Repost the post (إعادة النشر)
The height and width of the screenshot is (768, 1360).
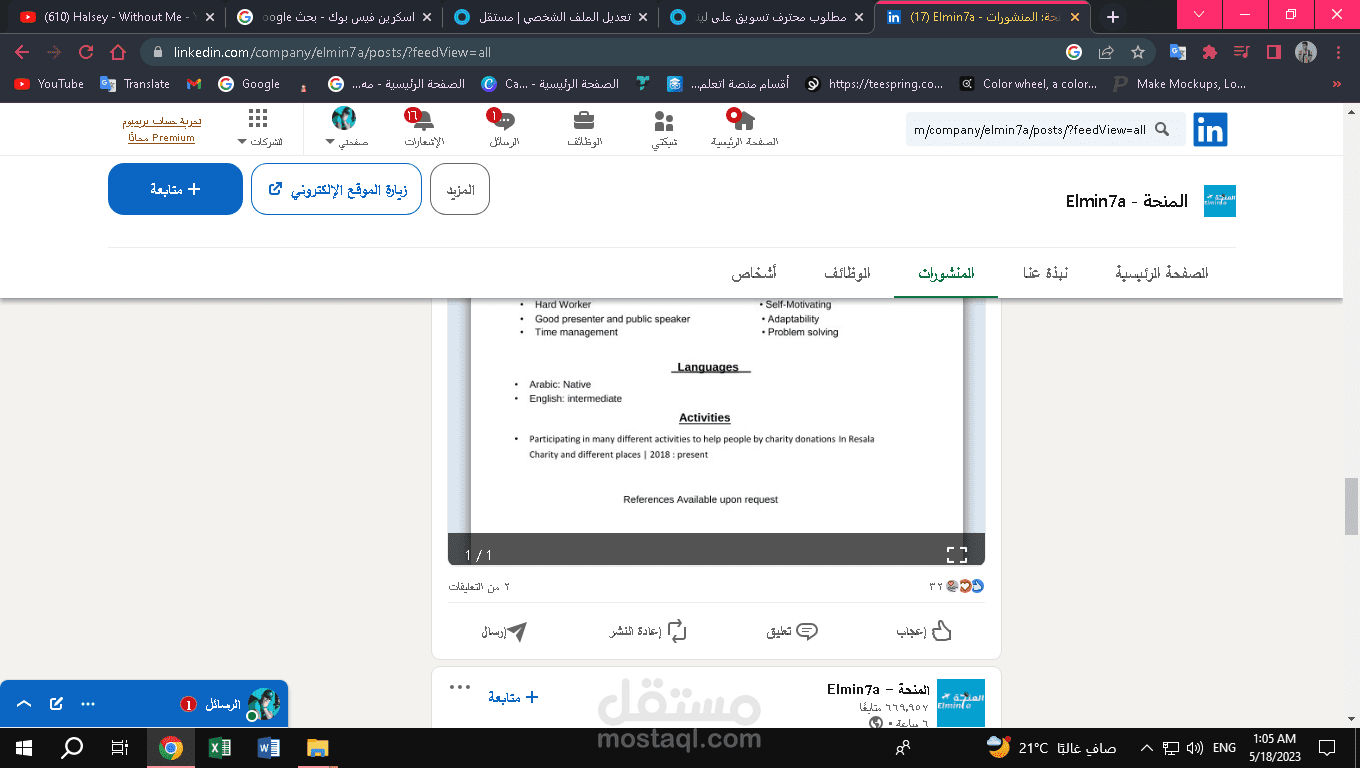(x=649, y=631)
